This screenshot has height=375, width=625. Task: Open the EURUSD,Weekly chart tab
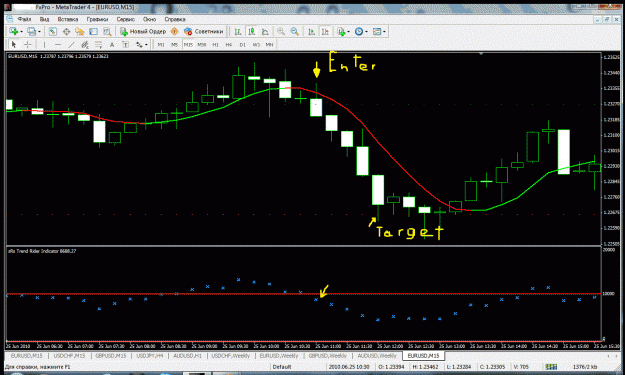click(279, 355)
